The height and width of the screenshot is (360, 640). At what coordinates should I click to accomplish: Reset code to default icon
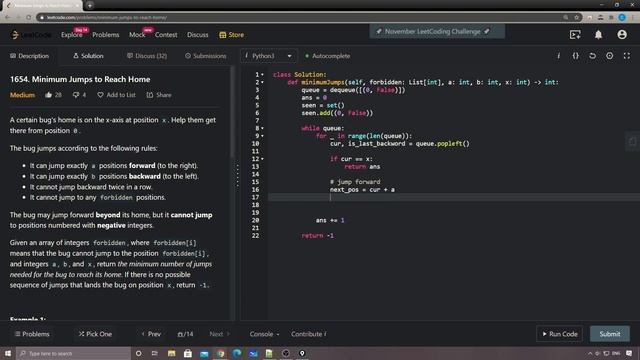click(593, 56)
